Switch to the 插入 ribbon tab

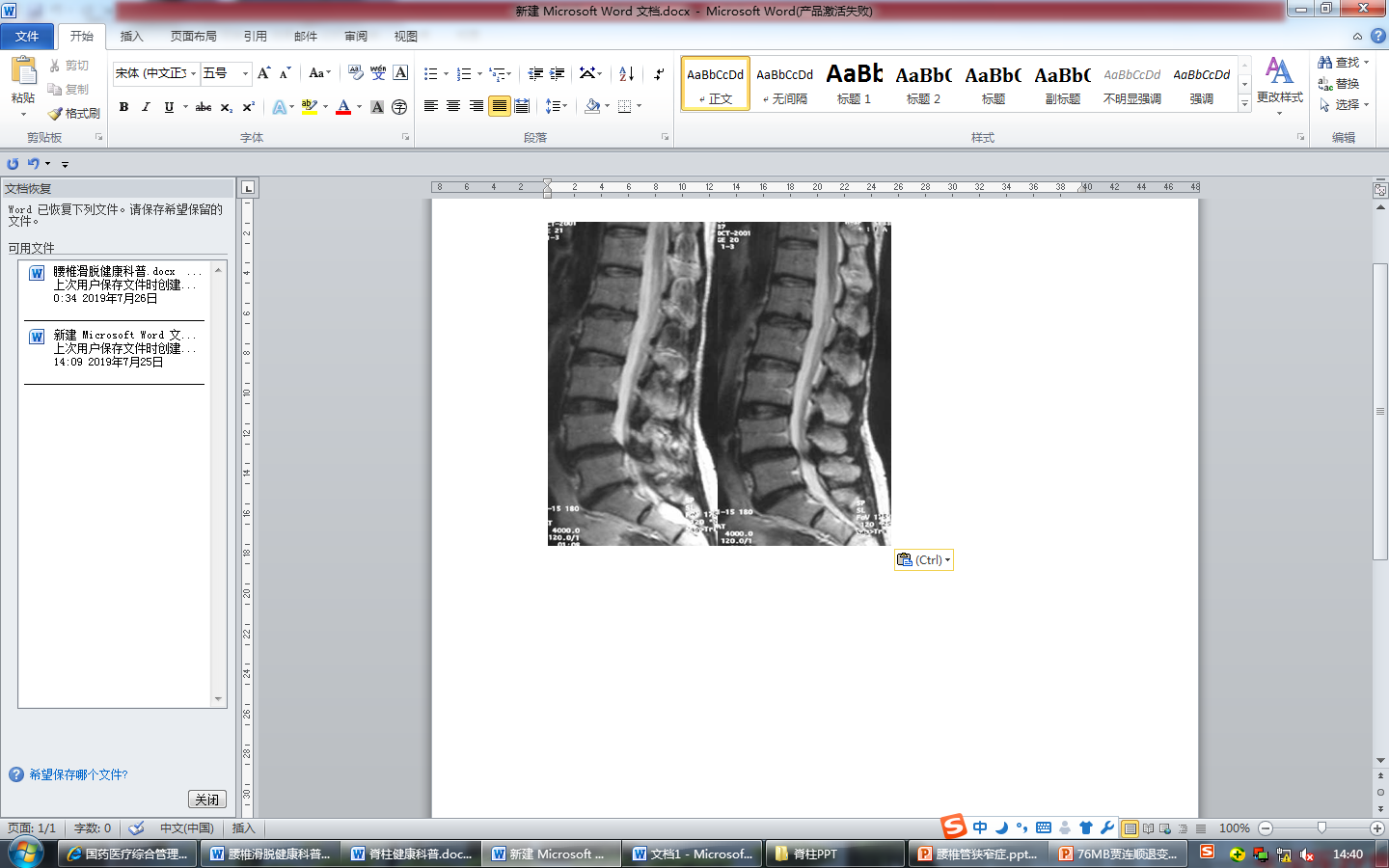131,37
